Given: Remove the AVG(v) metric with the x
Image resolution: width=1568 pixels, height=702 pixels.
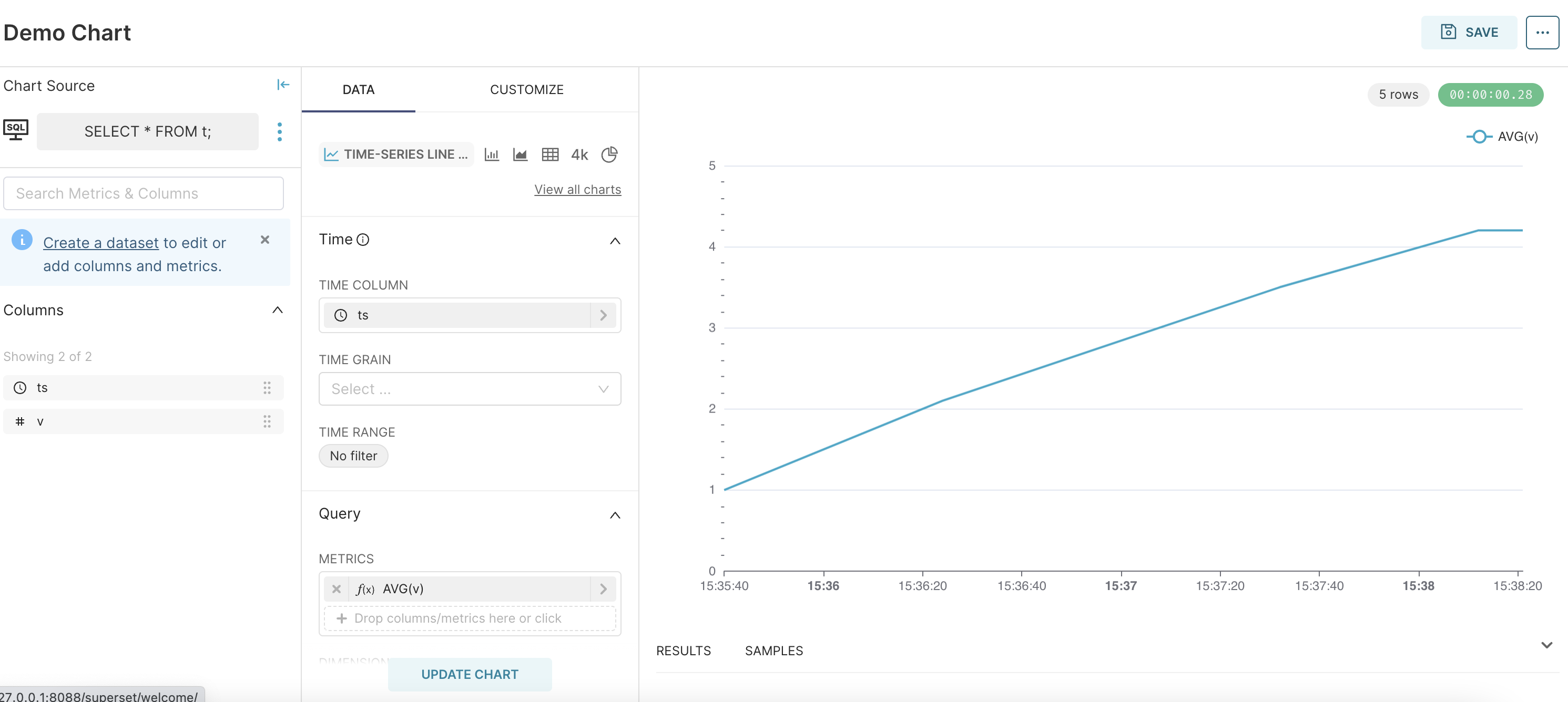Looking at the screenshot, I should 336,589.
